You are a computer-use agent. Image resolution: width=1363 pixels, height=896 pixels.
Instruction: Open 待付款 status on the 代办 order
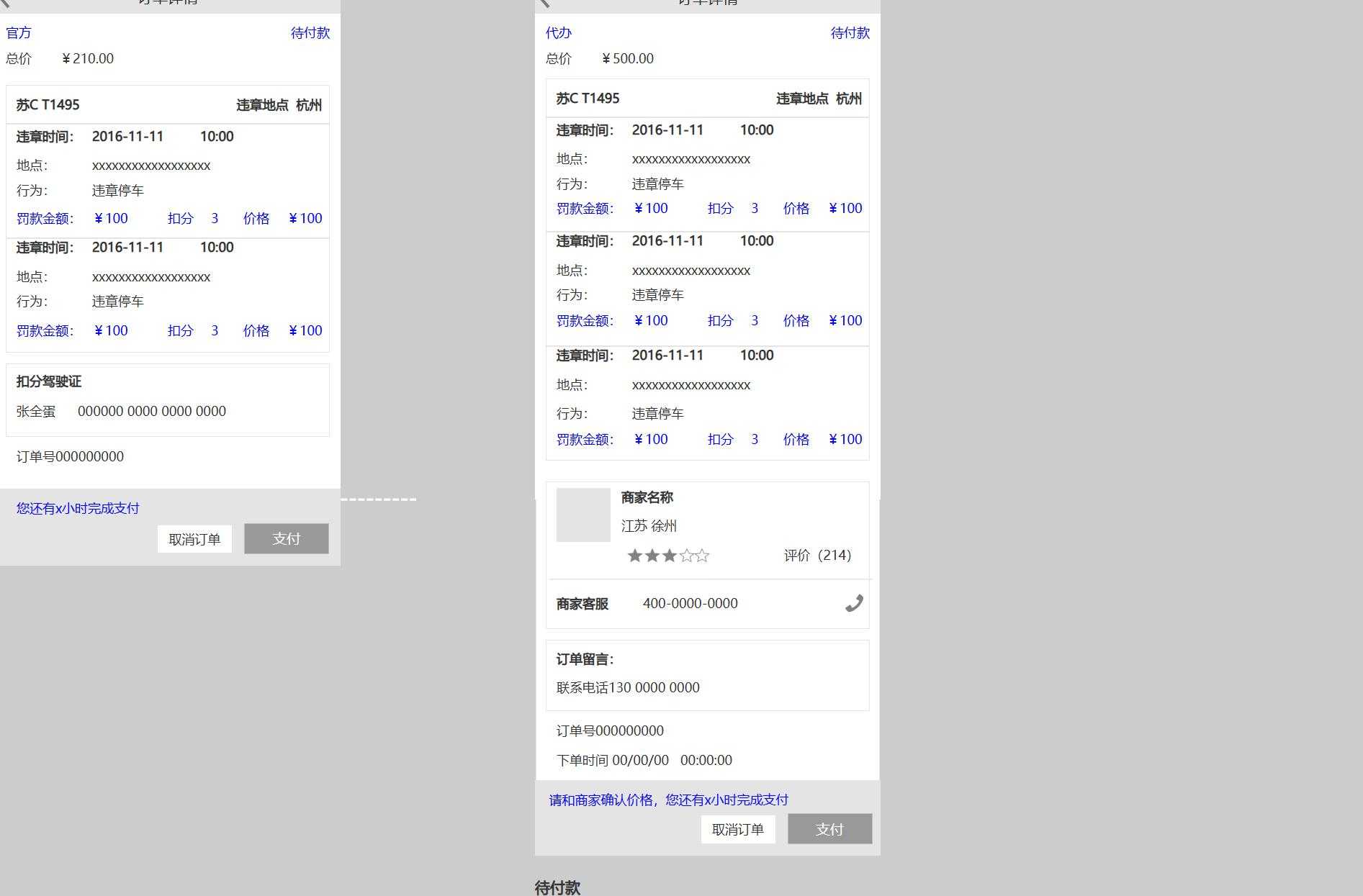point(850,32)
